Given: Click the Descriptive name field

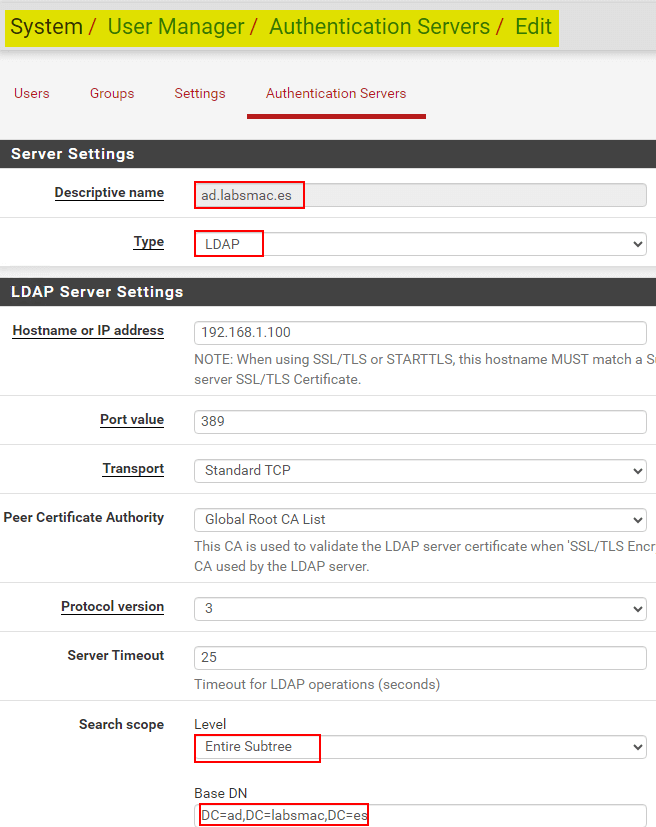Looking at the screenshot, I should [420, 195].
